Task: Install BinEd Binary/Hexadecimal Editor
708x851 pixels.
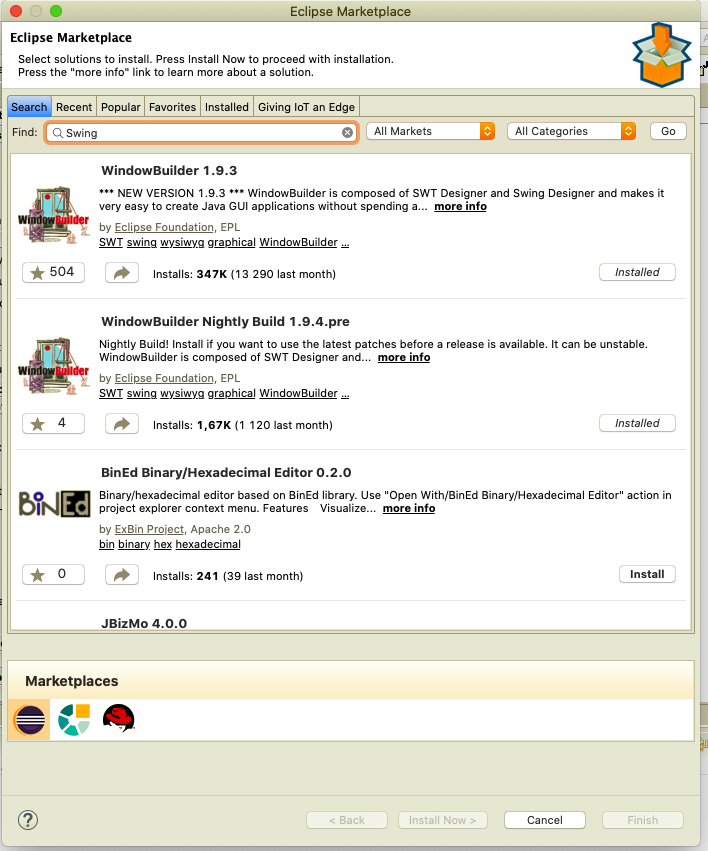Action: coord(647,574)
